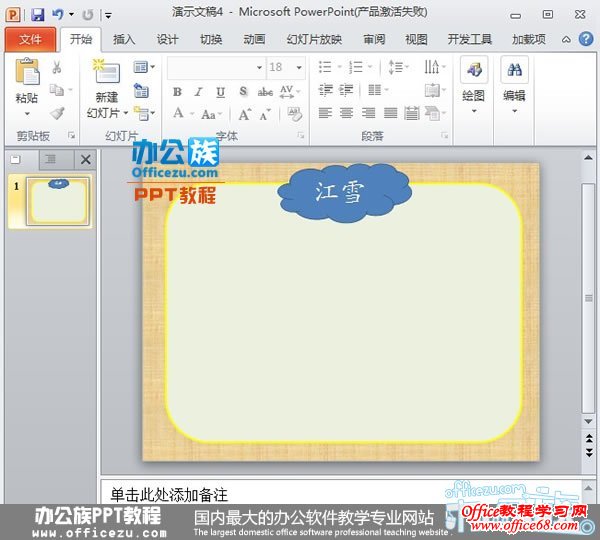The width and height of the screenshot is (600, 540).
Task: Click the Undo arrow icon
Action: click(x=57, y=15)
